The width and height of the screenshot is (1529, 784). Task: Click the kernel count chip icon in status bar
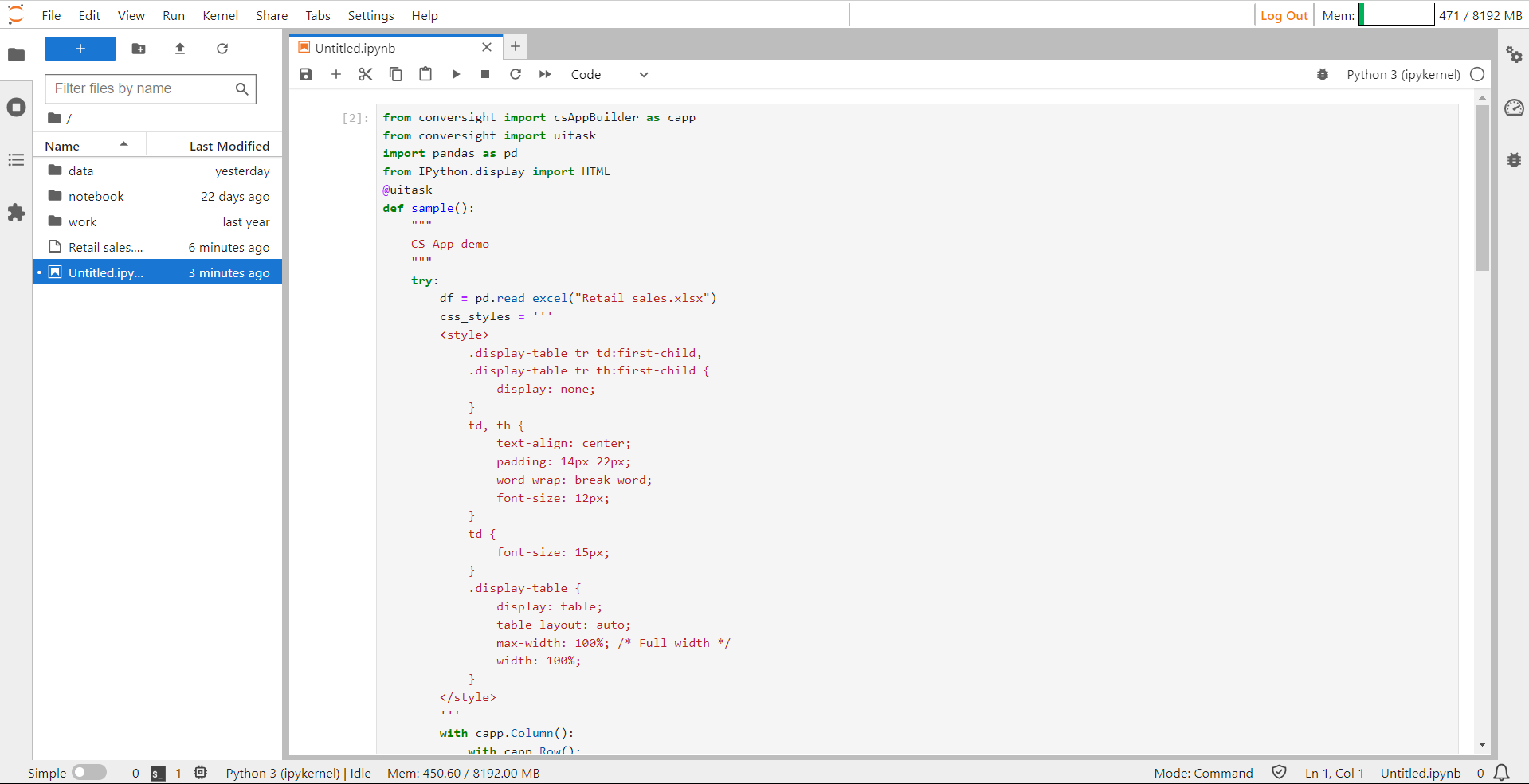tap(201, 773)
